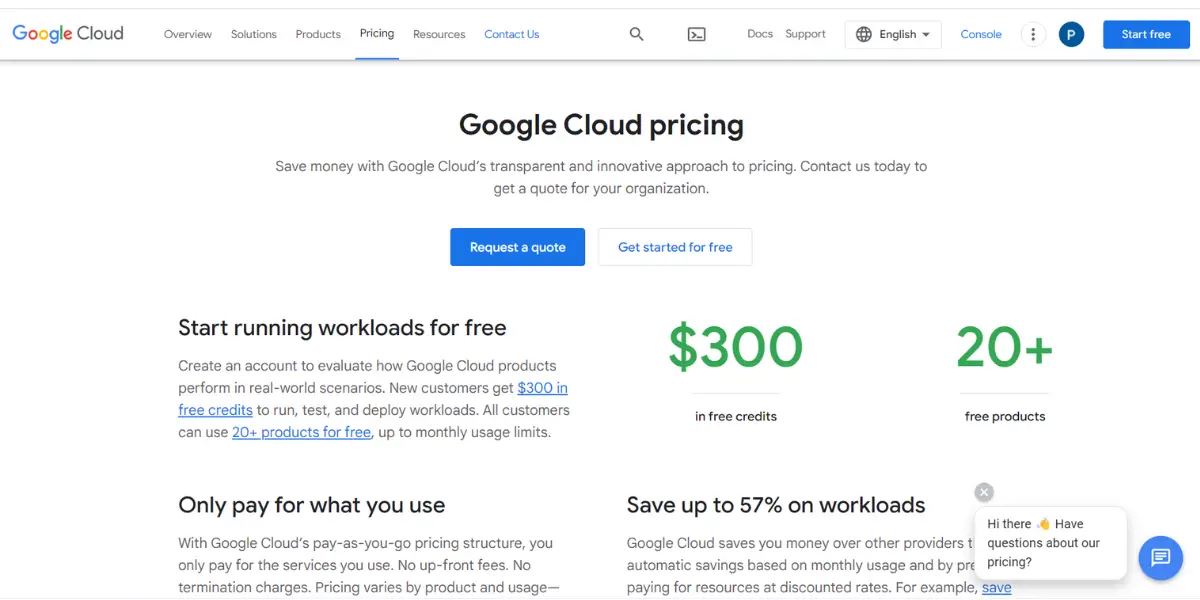The width and height of the screenshot is (1200, 600).
Task: Open the blue chat bubble icon
Action: point(1160,557)
